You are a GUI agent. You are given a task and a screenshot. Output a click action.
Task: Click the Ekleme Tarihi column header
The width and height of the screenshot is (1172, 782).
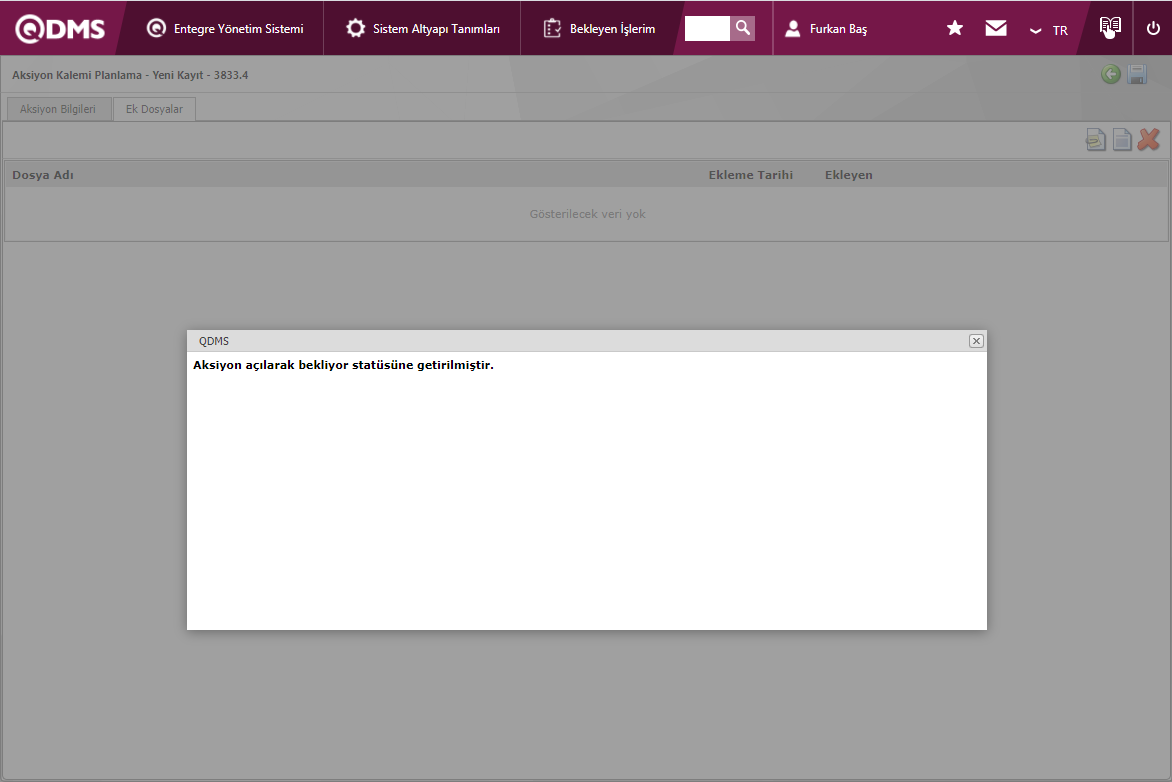tap(750, 175)
